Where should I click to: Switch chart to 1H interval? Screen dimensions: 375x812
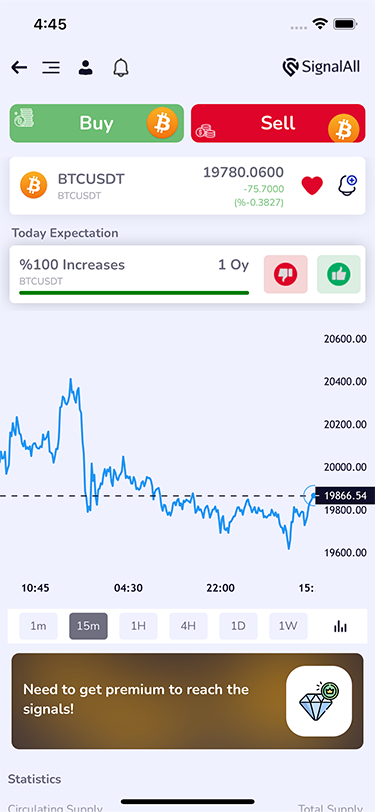[138, 626]
